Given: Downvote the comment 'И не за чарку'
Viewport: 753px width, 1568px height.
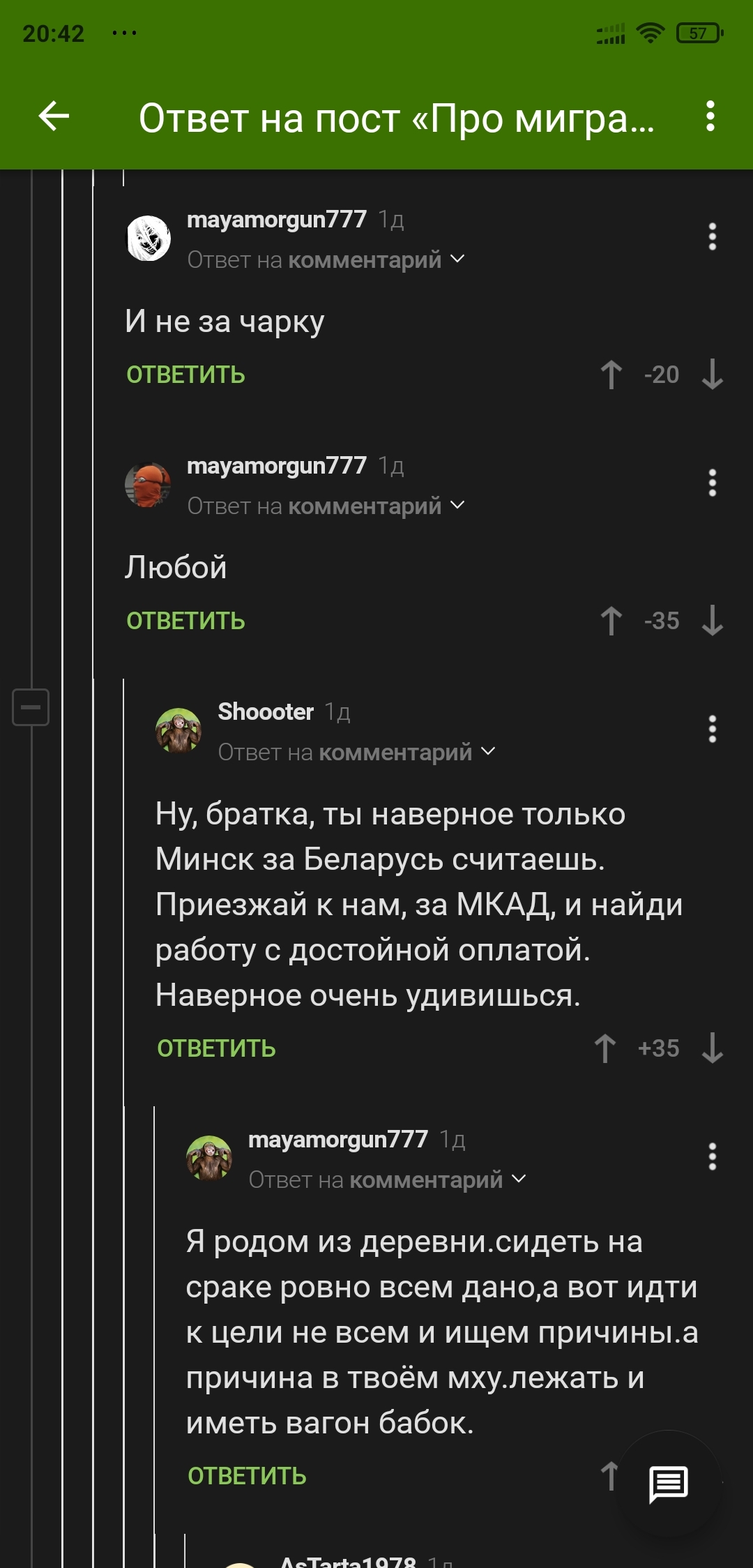Looking at the screenshot, I should click(712, 375).
